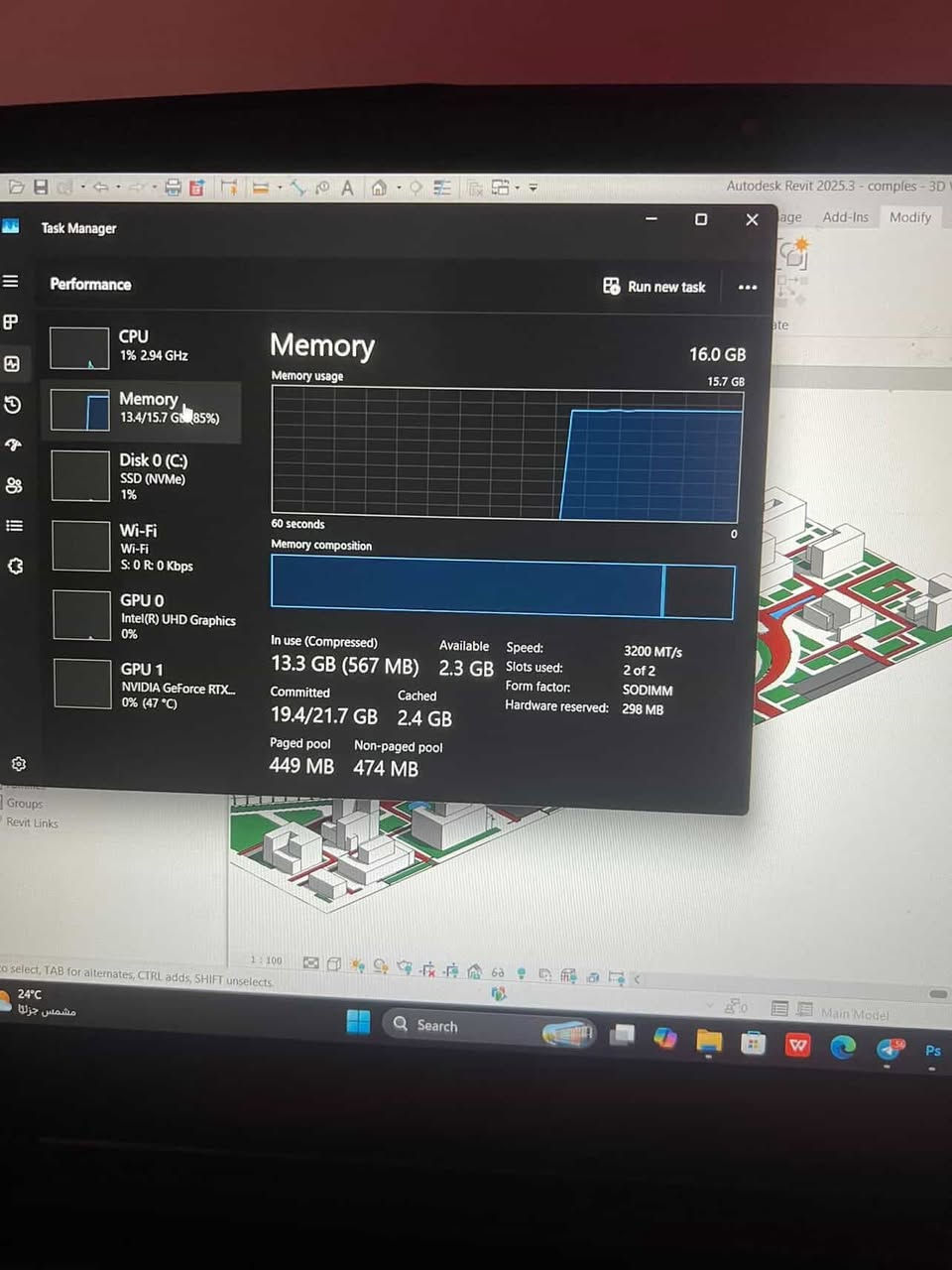Select Groups in Revit project browser
The width and height of the screenshot is (952, 1270).
pyautogui.click(x=25, y=804)
